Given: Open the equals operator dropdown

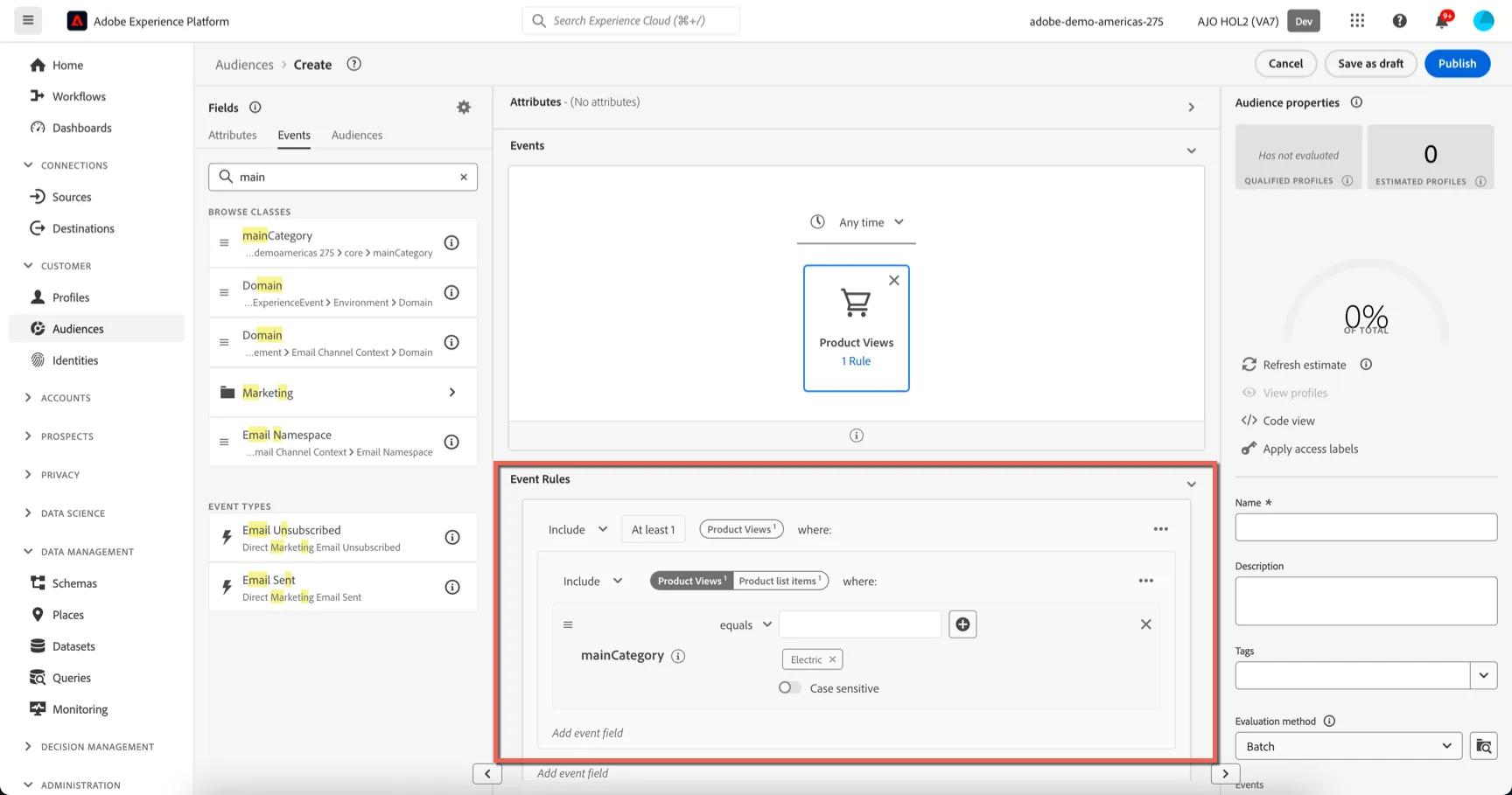Looking at the screenshot, I should (x=745, y=624).
